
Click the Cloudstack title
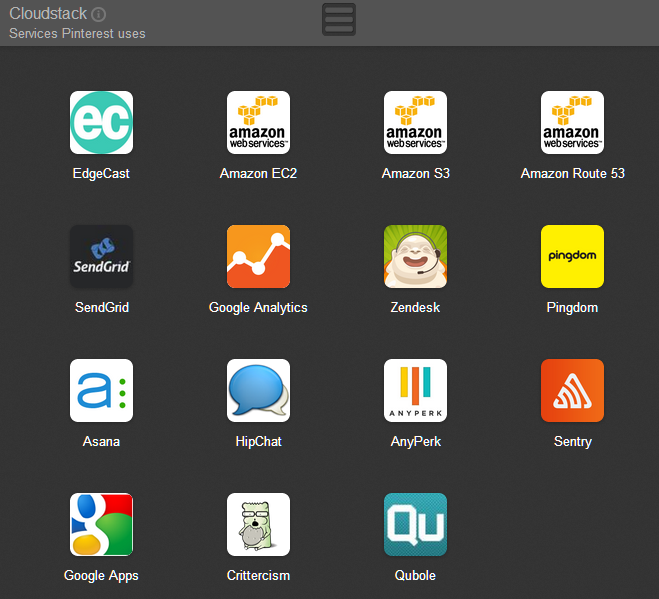[48, 14]
